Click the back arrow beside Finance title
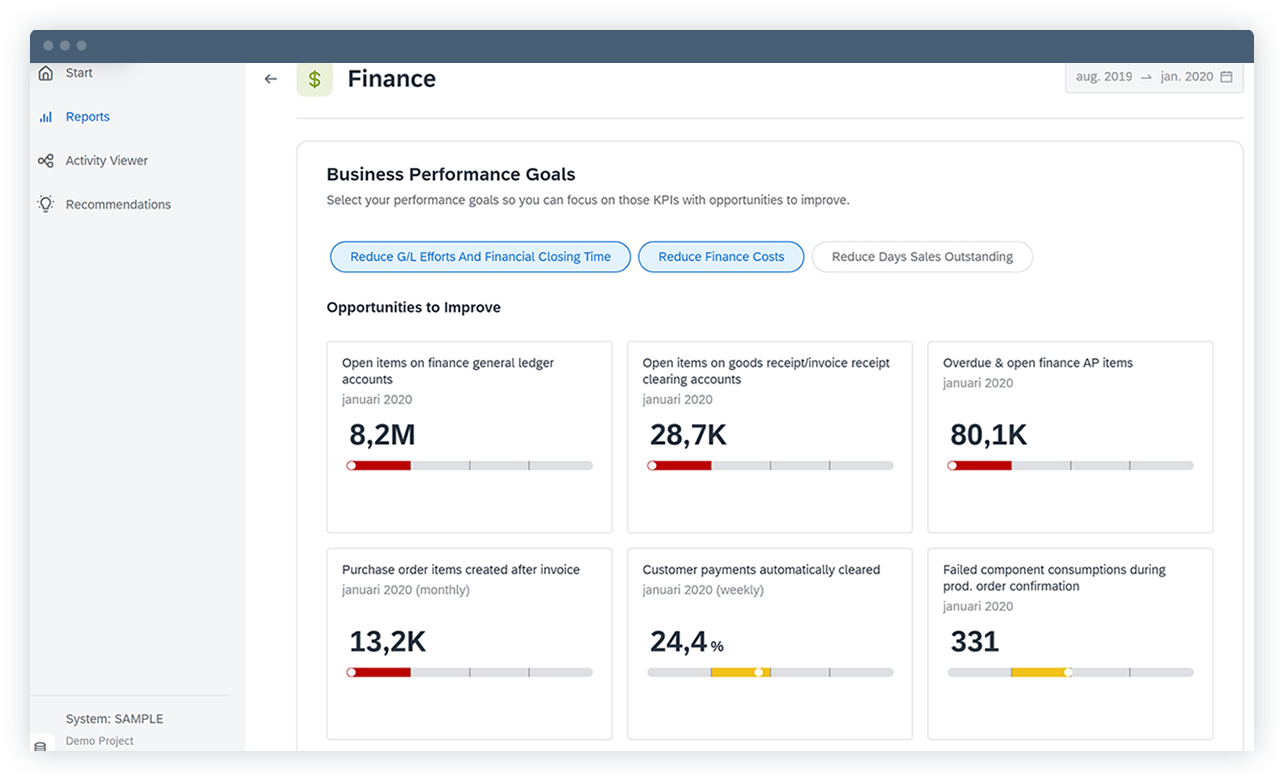 [270, 78]
